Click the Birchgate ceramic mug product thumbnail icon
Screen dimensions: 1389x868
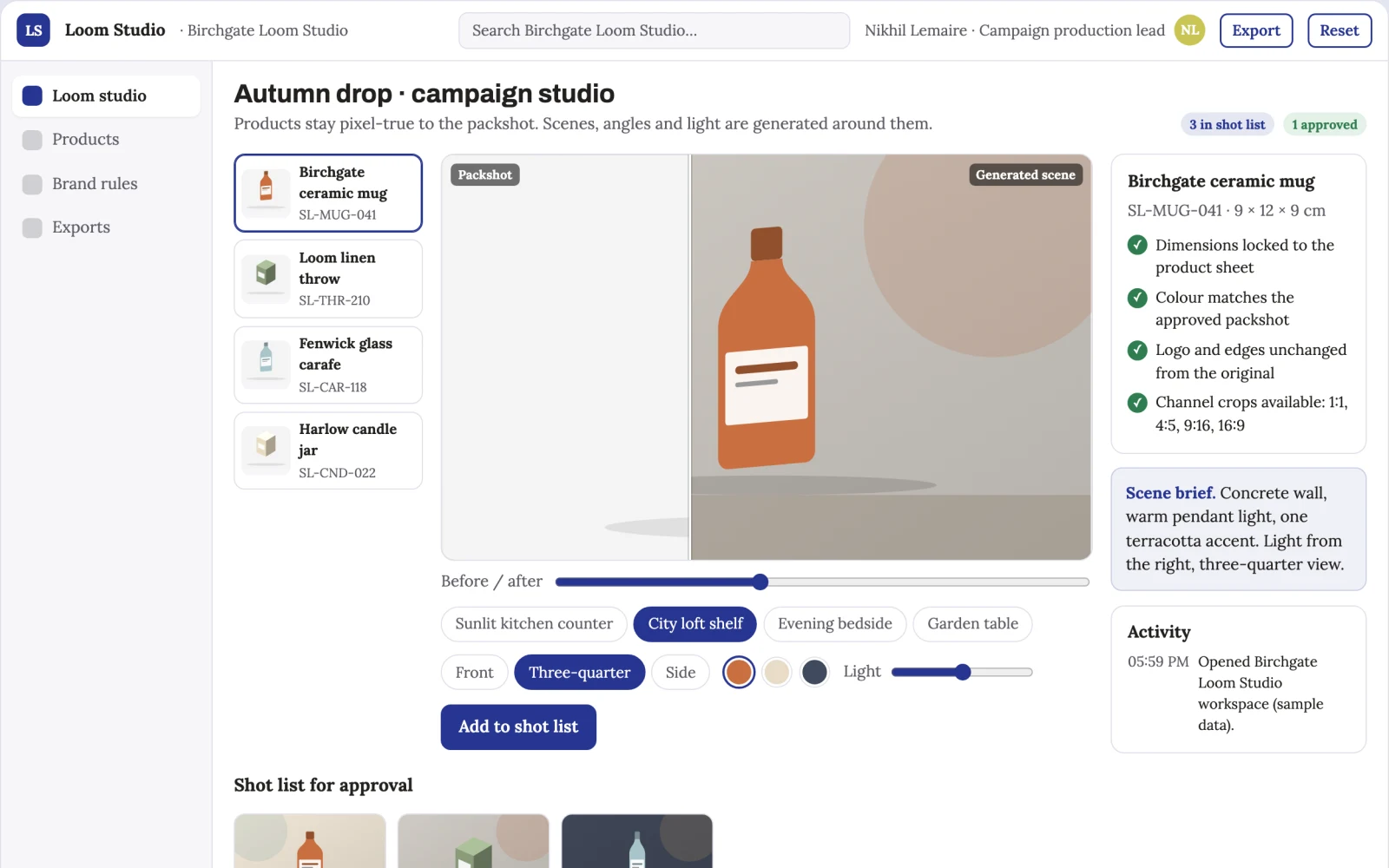(266, 193)
